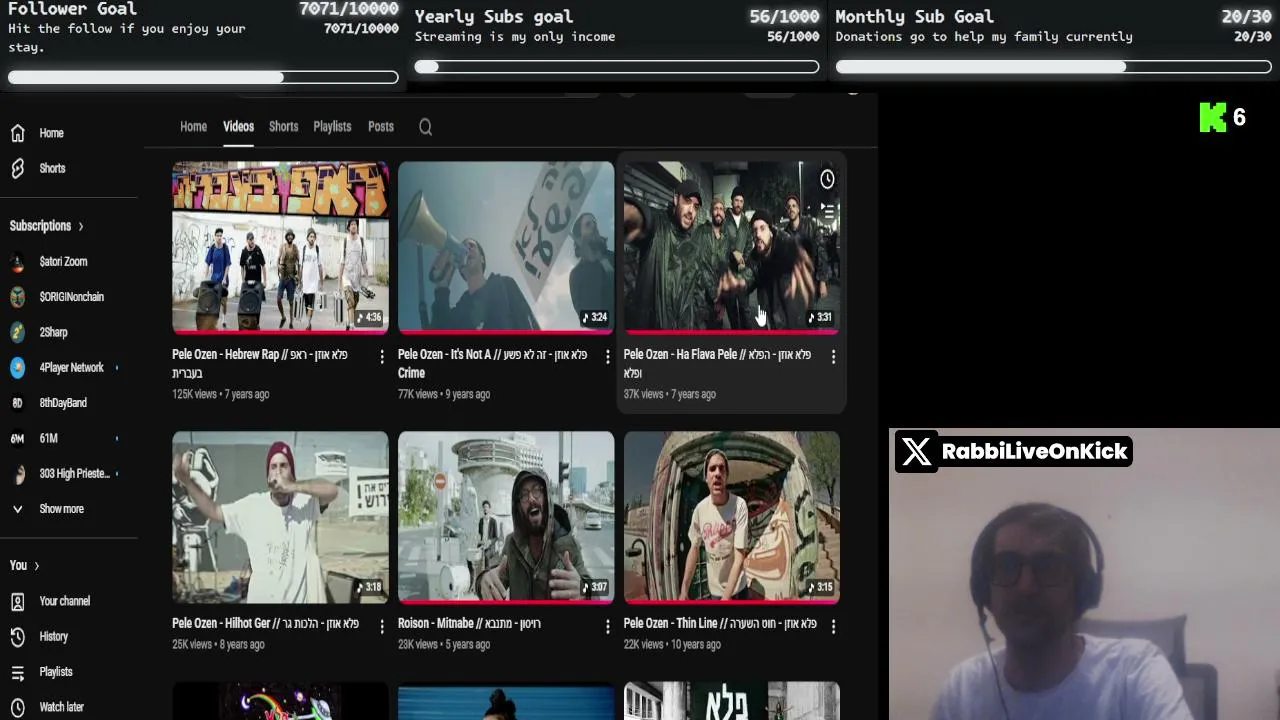Click the Monthly Sub Goal heading
The width and height of the screenshot is (1280, 720).
click(x=915, y=16)
